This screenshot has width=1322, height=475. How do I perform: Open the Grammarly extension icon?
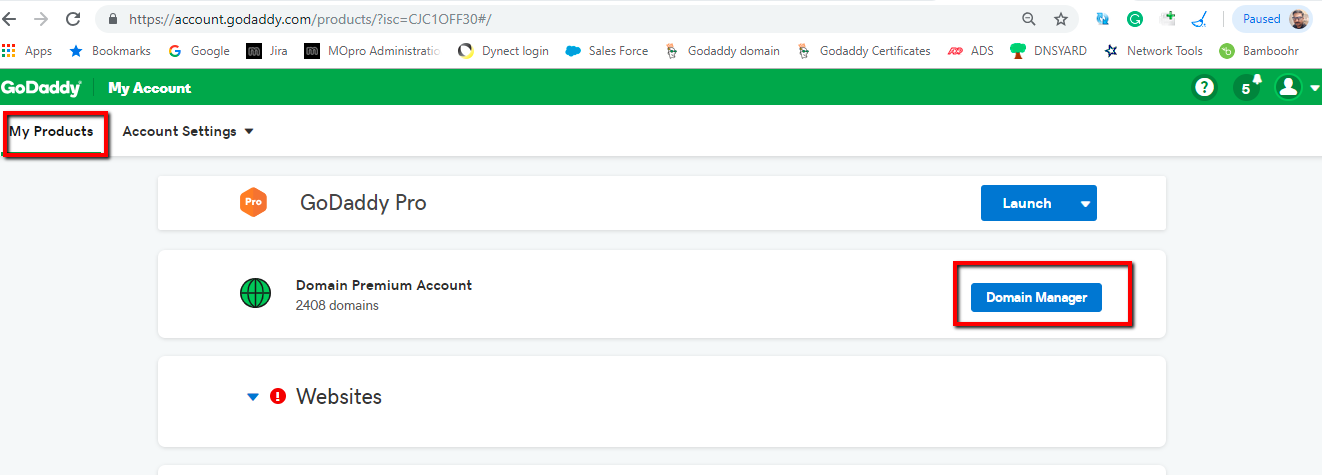[x=1135, y=19]
